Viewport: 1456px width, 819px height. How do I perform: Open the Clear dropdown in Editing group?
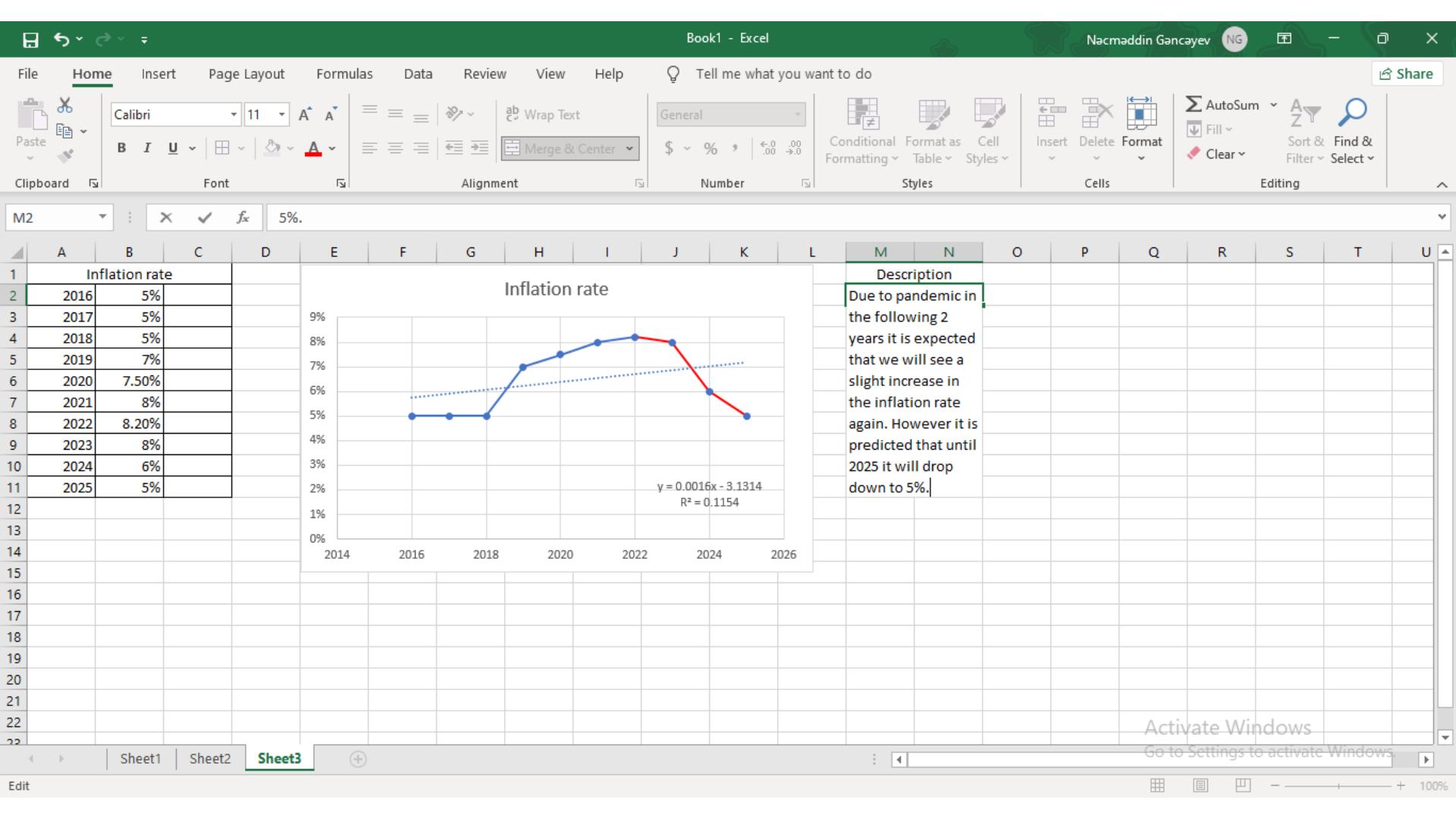point(1216,154)
